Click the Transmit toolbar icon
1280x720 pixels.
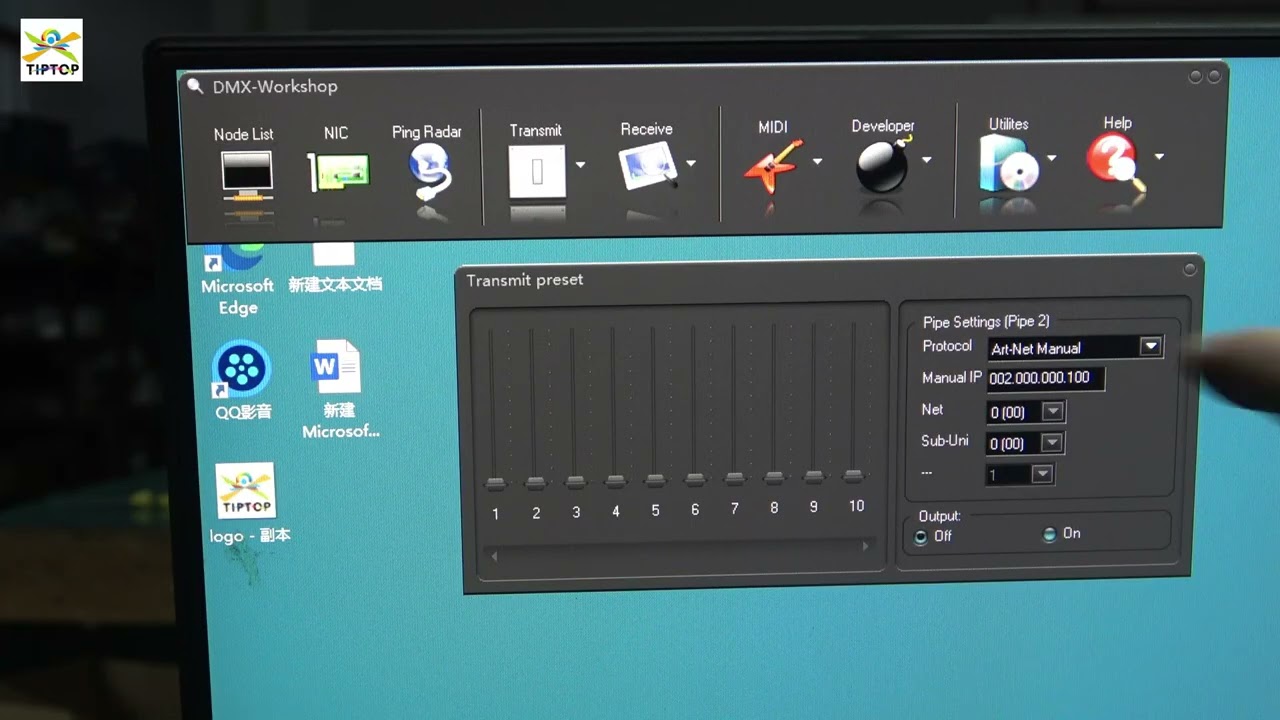(537, 172)
